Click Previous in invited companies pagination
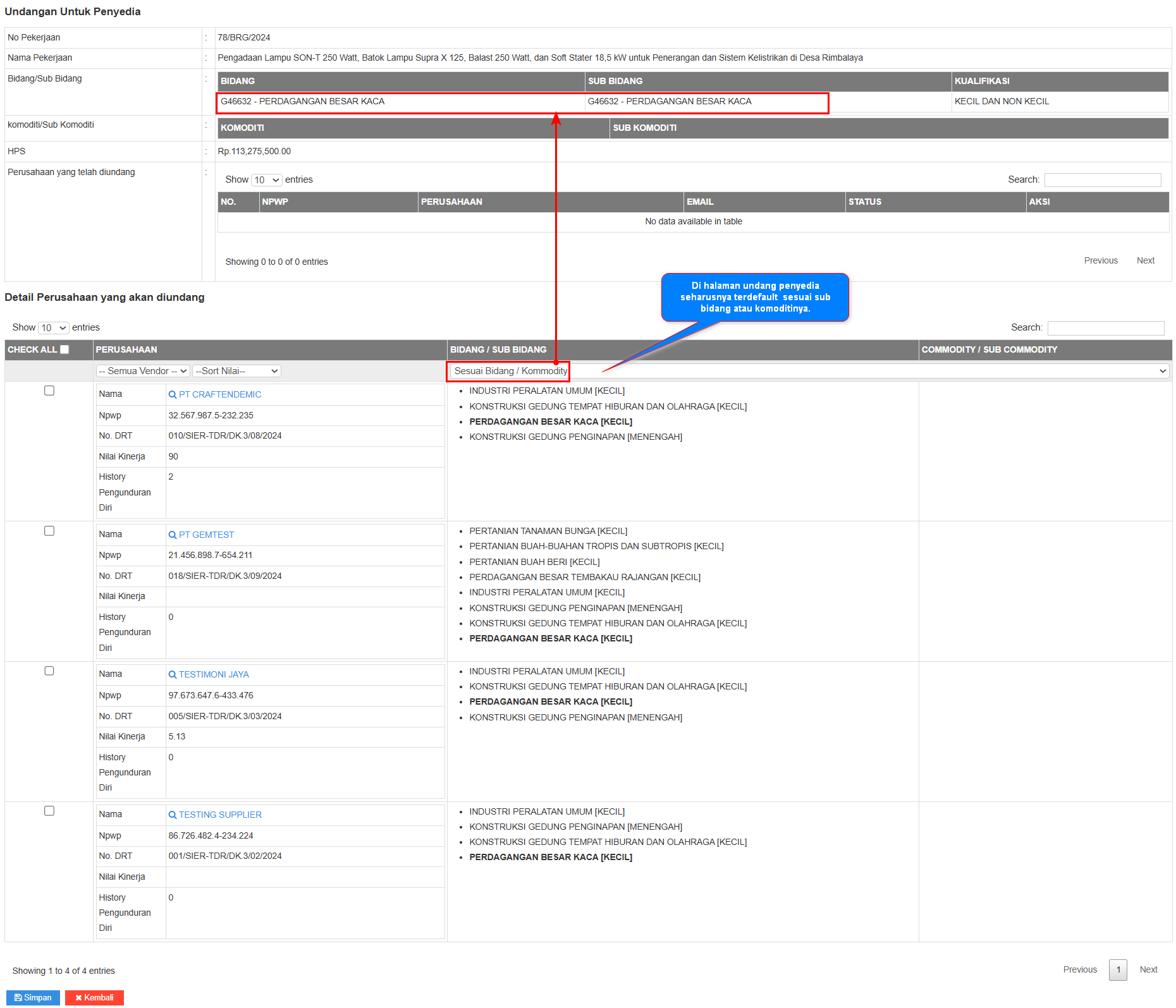This screenshot has width=1176, height=1008. (1101, 261)
